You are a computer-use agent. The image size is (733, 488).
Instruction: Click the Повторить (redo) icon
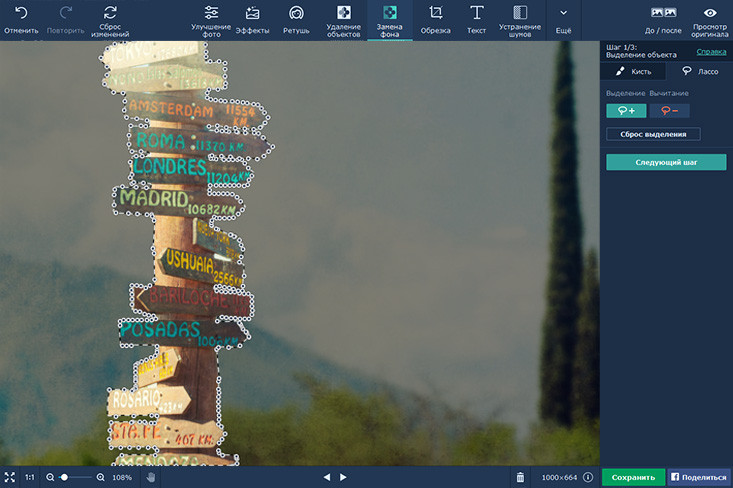65,13
